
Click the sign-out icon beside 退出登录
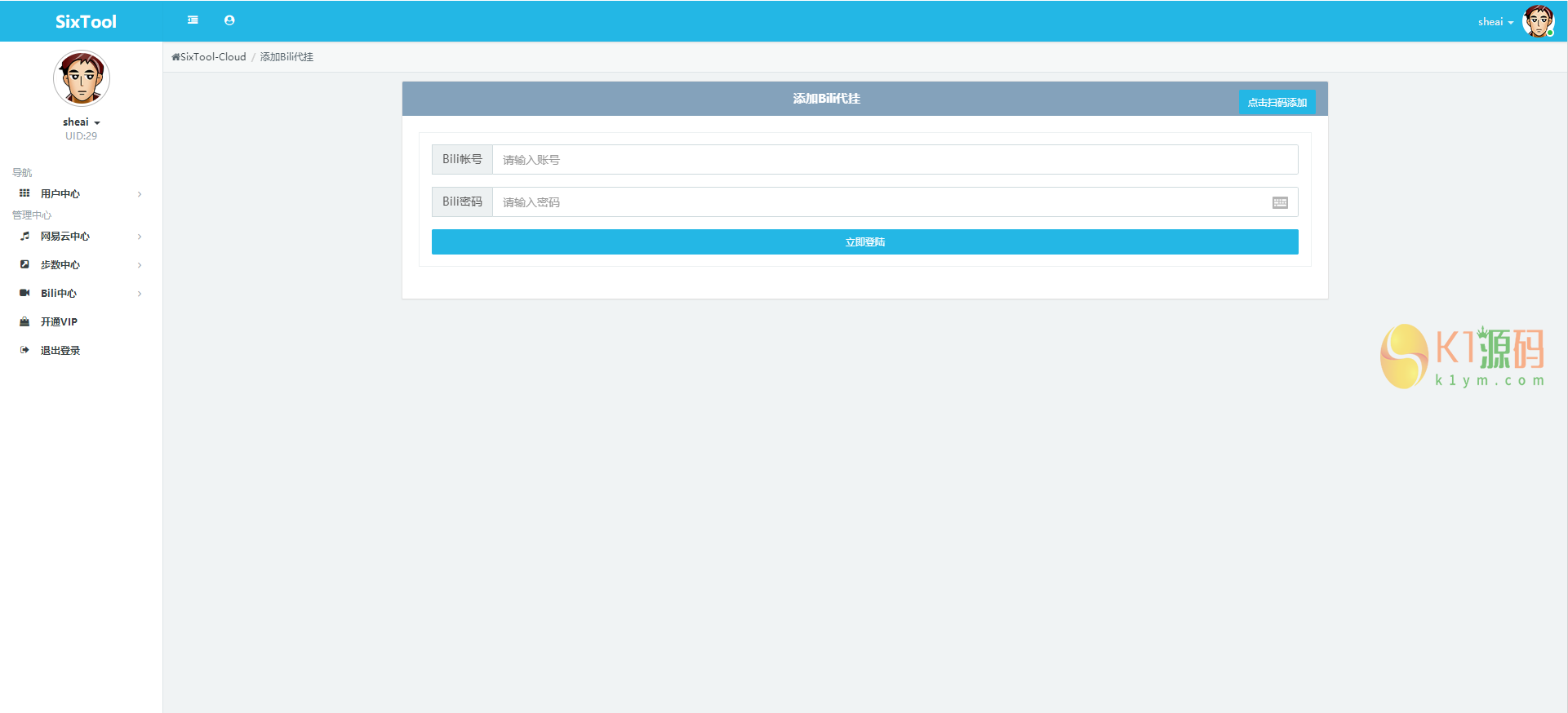pos(24,350)
